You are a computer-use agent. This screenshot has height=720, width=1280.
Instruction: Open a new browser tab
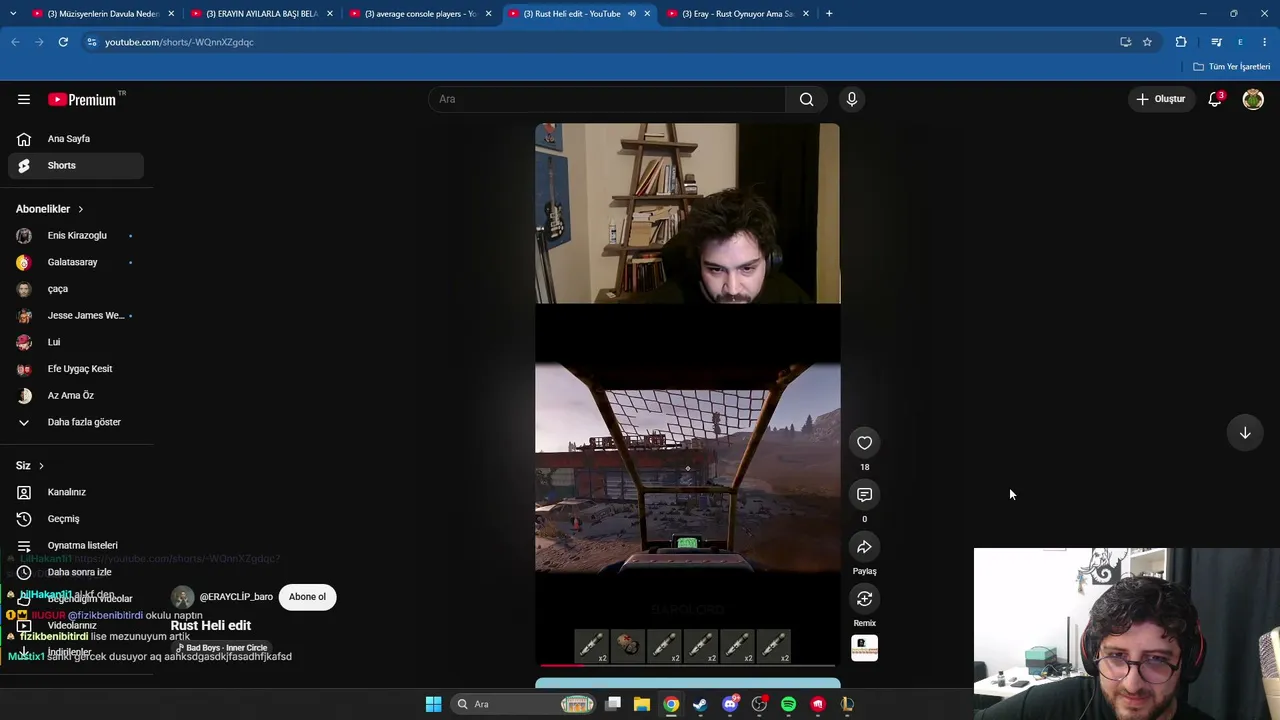[829, 14]
